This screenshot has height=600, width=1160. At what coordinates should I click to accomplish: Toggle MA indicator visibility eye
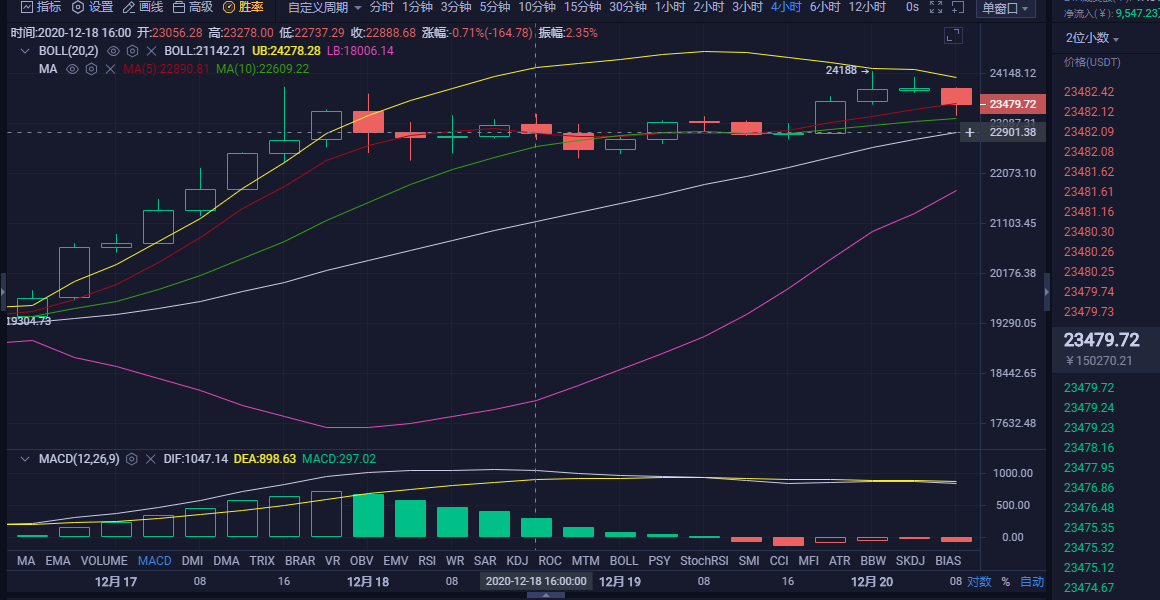72,69
